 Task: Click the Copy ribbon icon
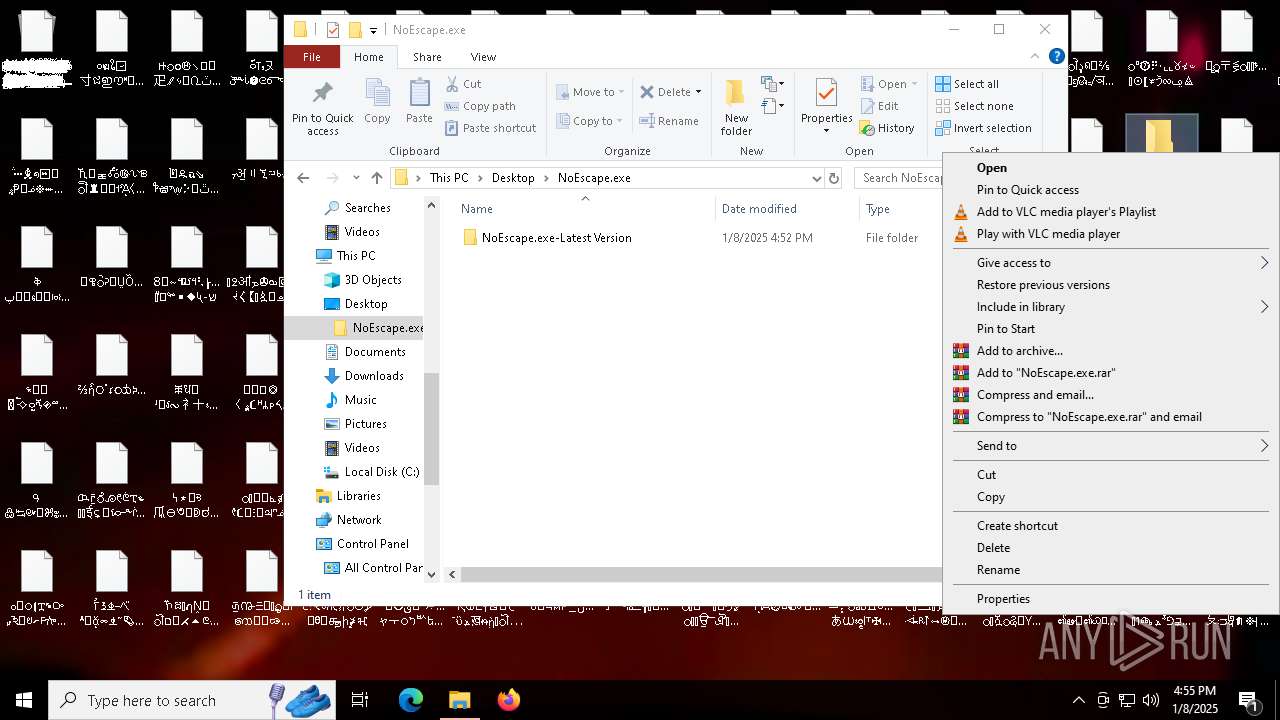pos(377,102)
